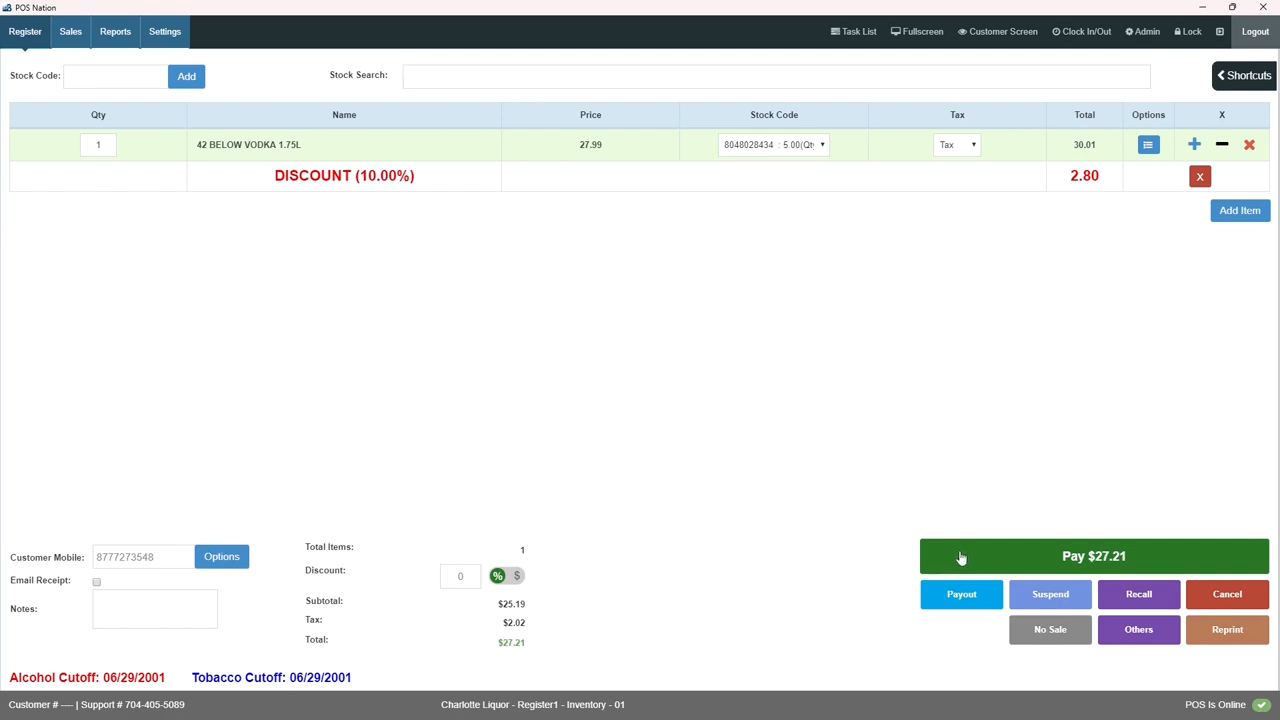This screenshot has height=720, width=1280.
Task: Click the discount amount 2.80
Action: (x=1084, y=176)
